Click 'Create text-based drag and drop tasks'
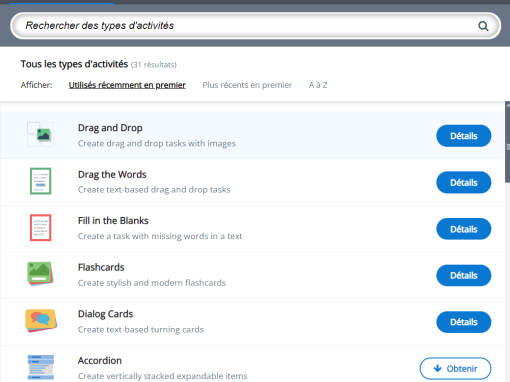510x382 pixels. [154, 190]
